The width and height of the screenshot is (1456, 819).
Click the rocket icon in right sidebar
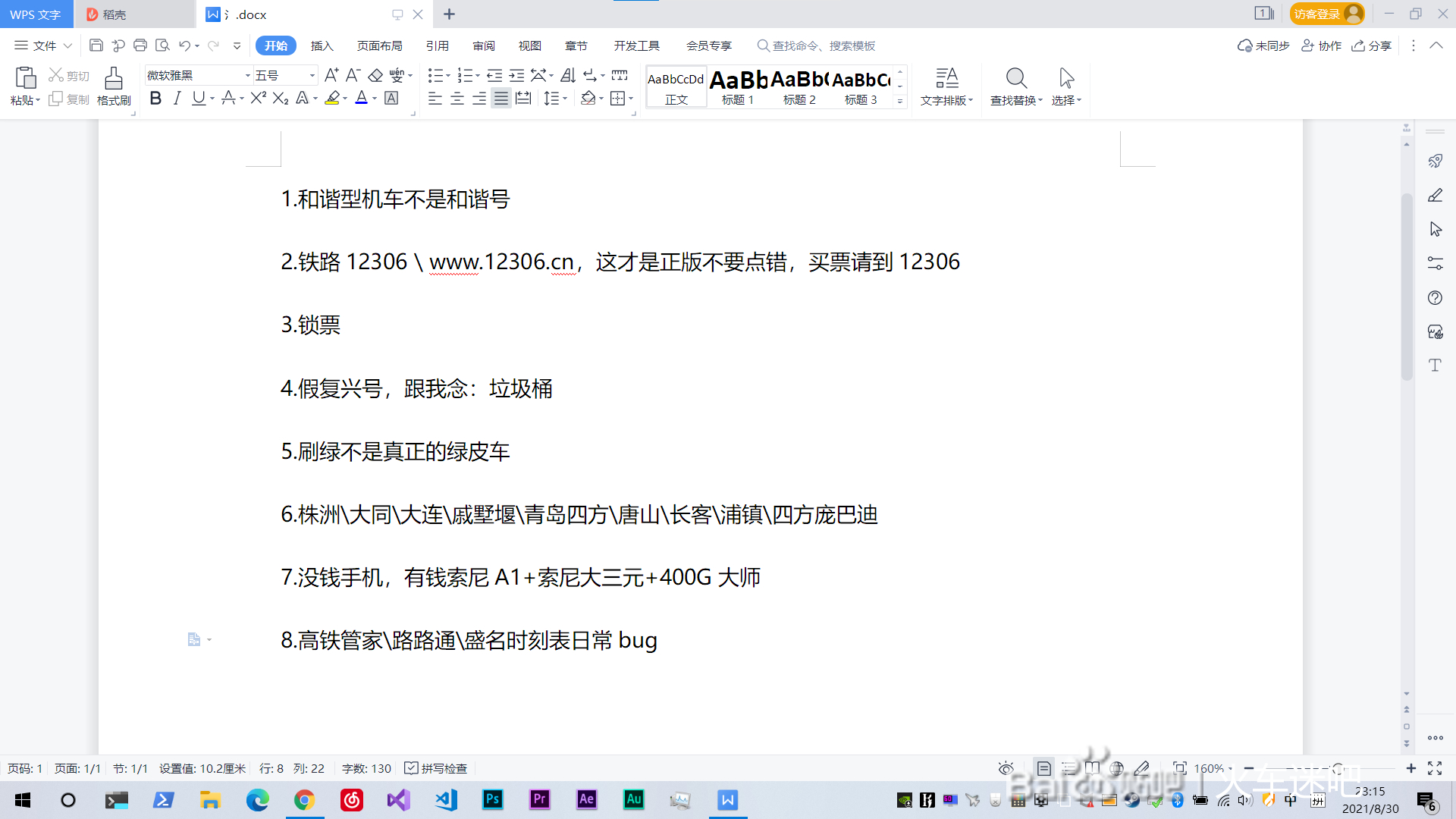(1435, 161)
